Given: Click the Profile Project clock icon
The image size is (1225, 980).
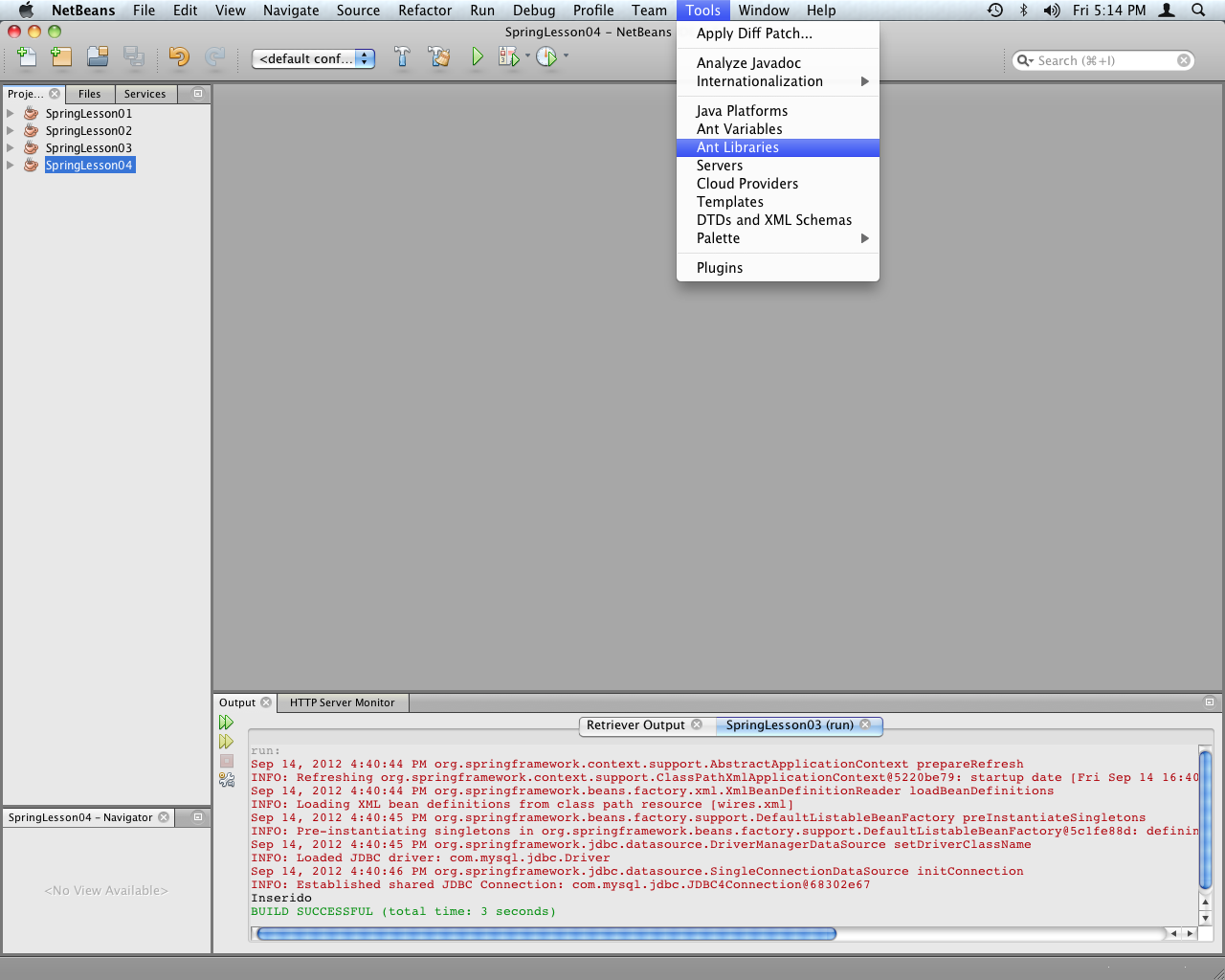Looking at the screenshot, I should point(546,57).
